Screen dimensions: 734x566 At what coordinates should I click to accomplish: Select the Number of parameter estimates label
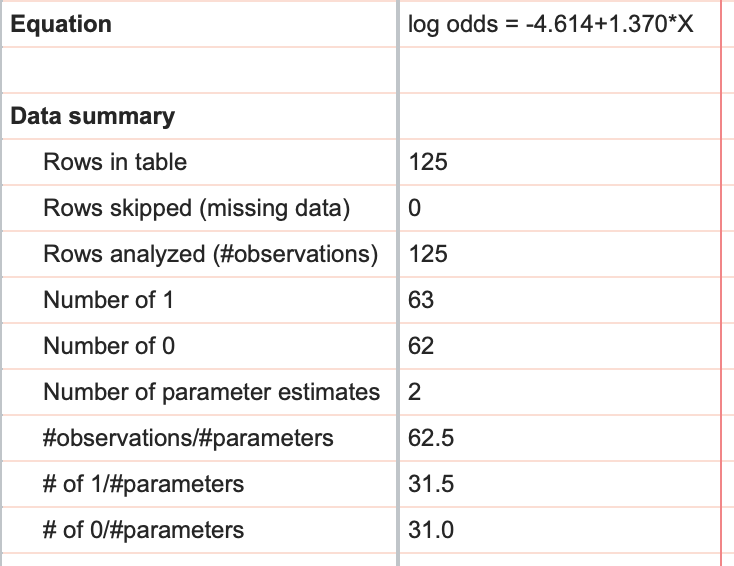211,392
